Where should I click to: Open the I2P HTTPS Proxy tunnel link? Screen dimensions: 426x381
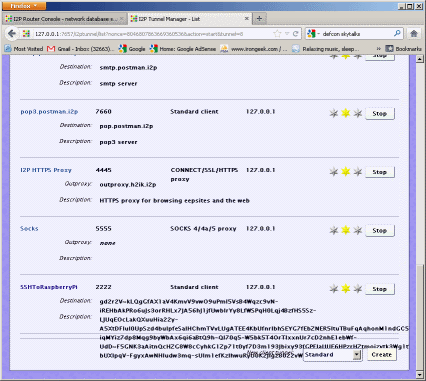tap(46, 170)
